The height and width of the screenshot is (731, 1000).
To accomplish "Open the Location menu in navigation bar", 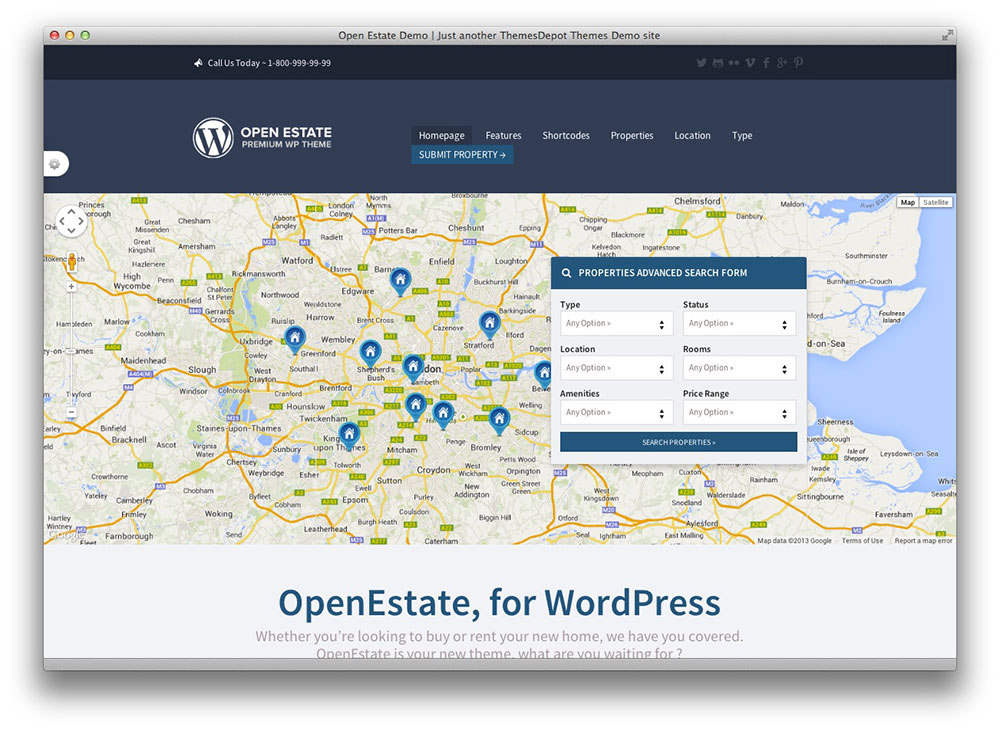I will 692,135.
